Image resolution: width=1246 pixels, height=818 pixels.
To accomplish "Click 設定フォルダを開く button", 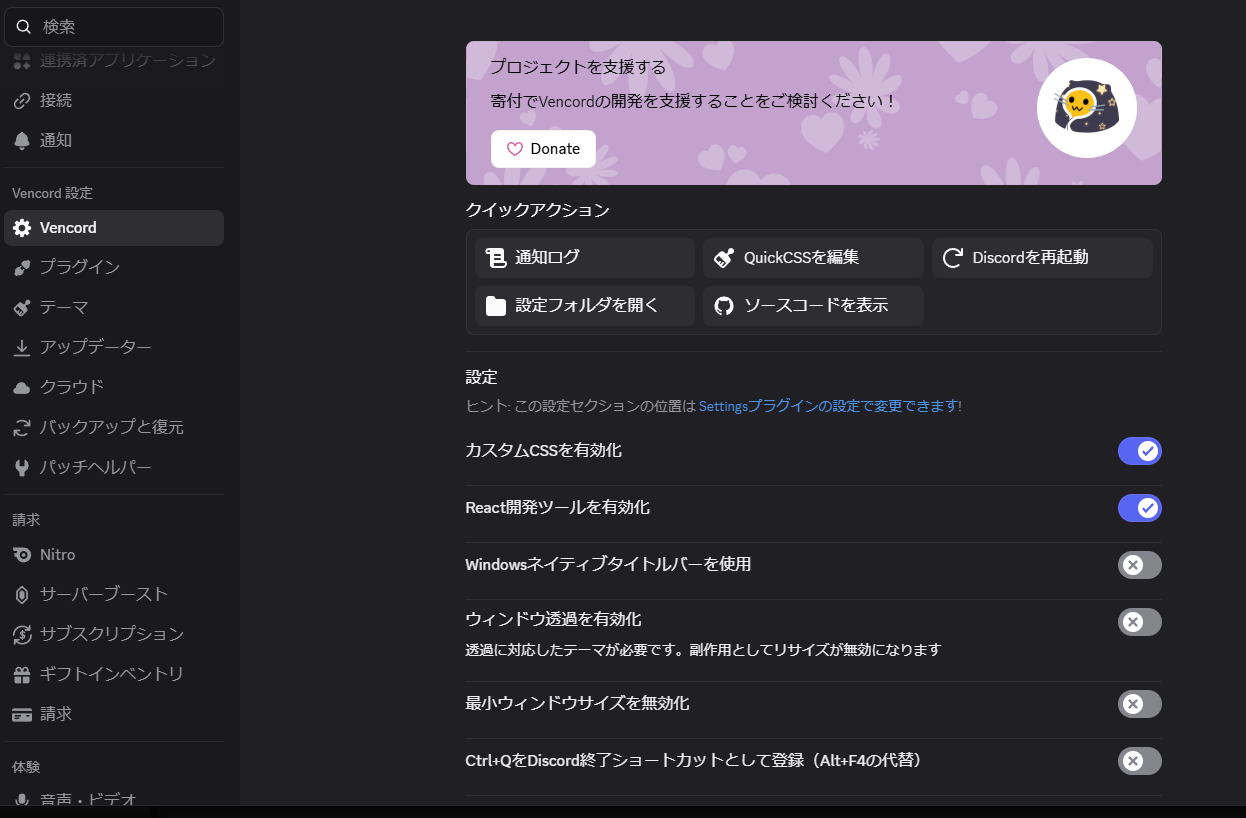I will click(585, 306).
